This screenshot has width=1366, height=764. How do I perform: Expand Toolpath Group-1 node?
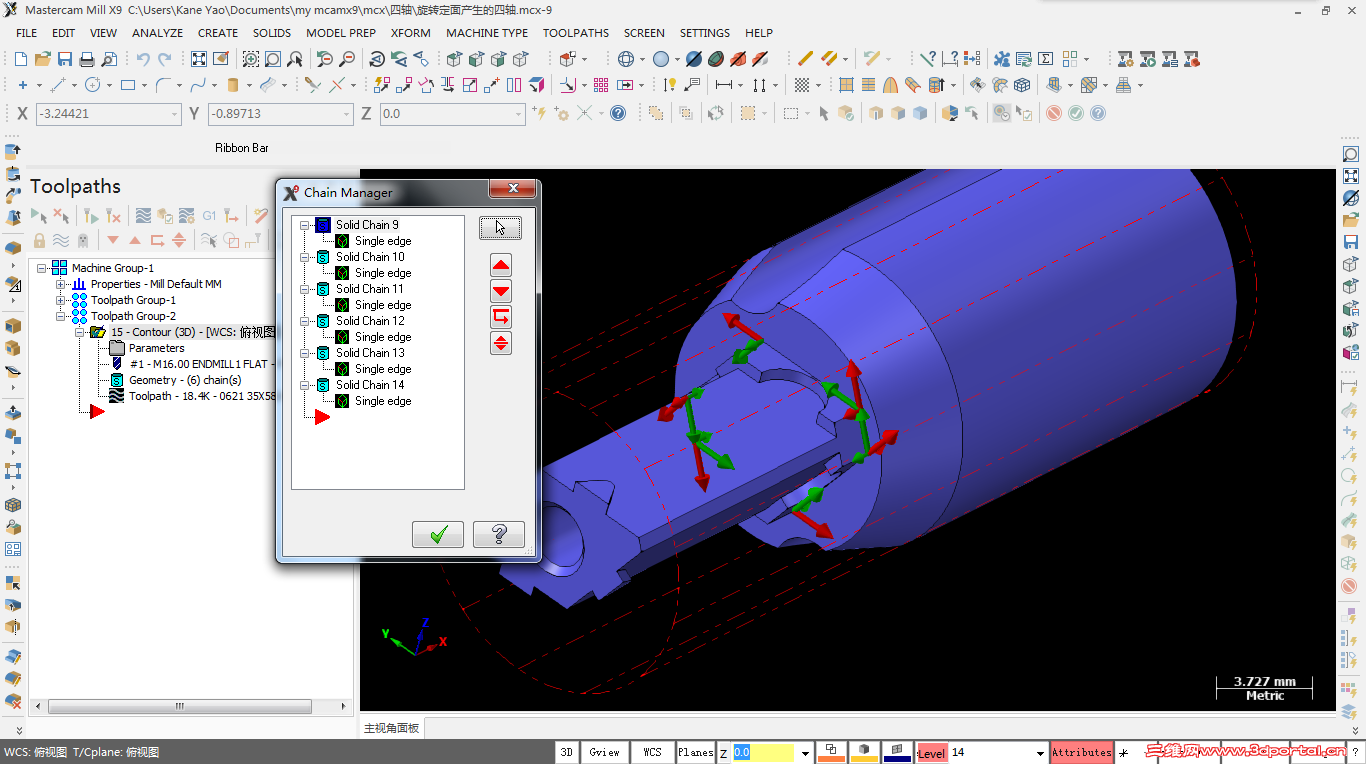61,300
